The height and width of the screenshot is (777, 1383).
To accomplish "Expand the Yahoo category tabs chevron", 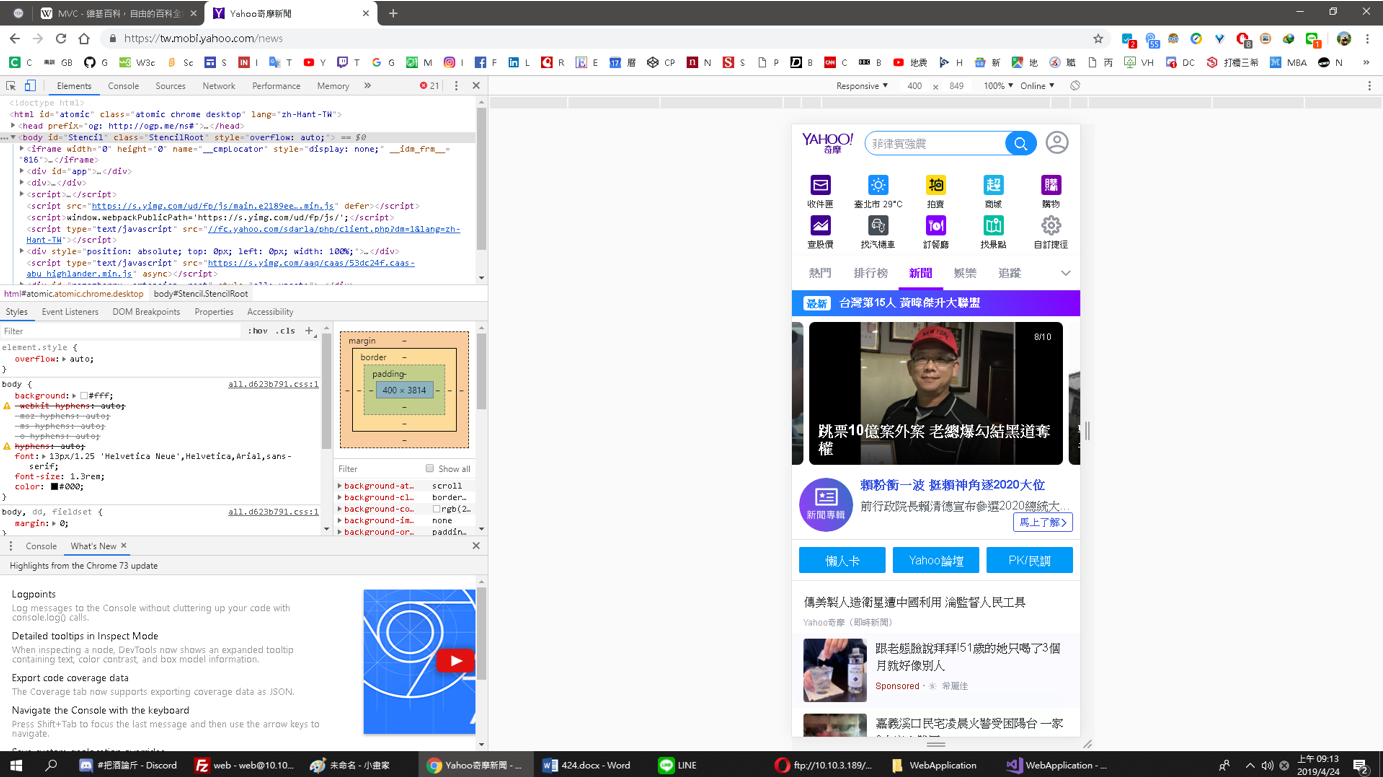I will [x=1065, y=273].
